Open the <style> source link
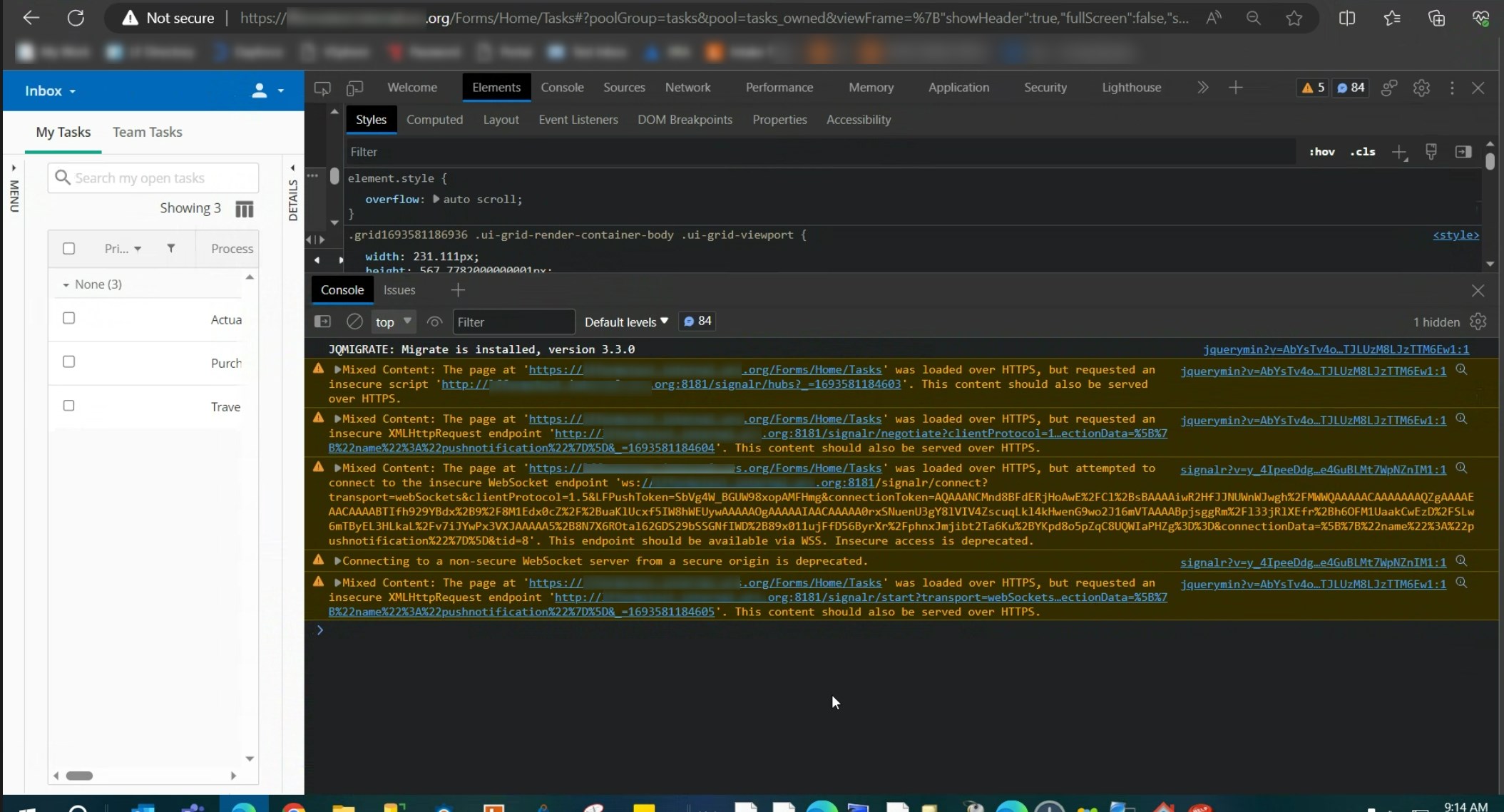Image resolution: width=1504 pixels, height=812 pixels. pos(1456,235)
